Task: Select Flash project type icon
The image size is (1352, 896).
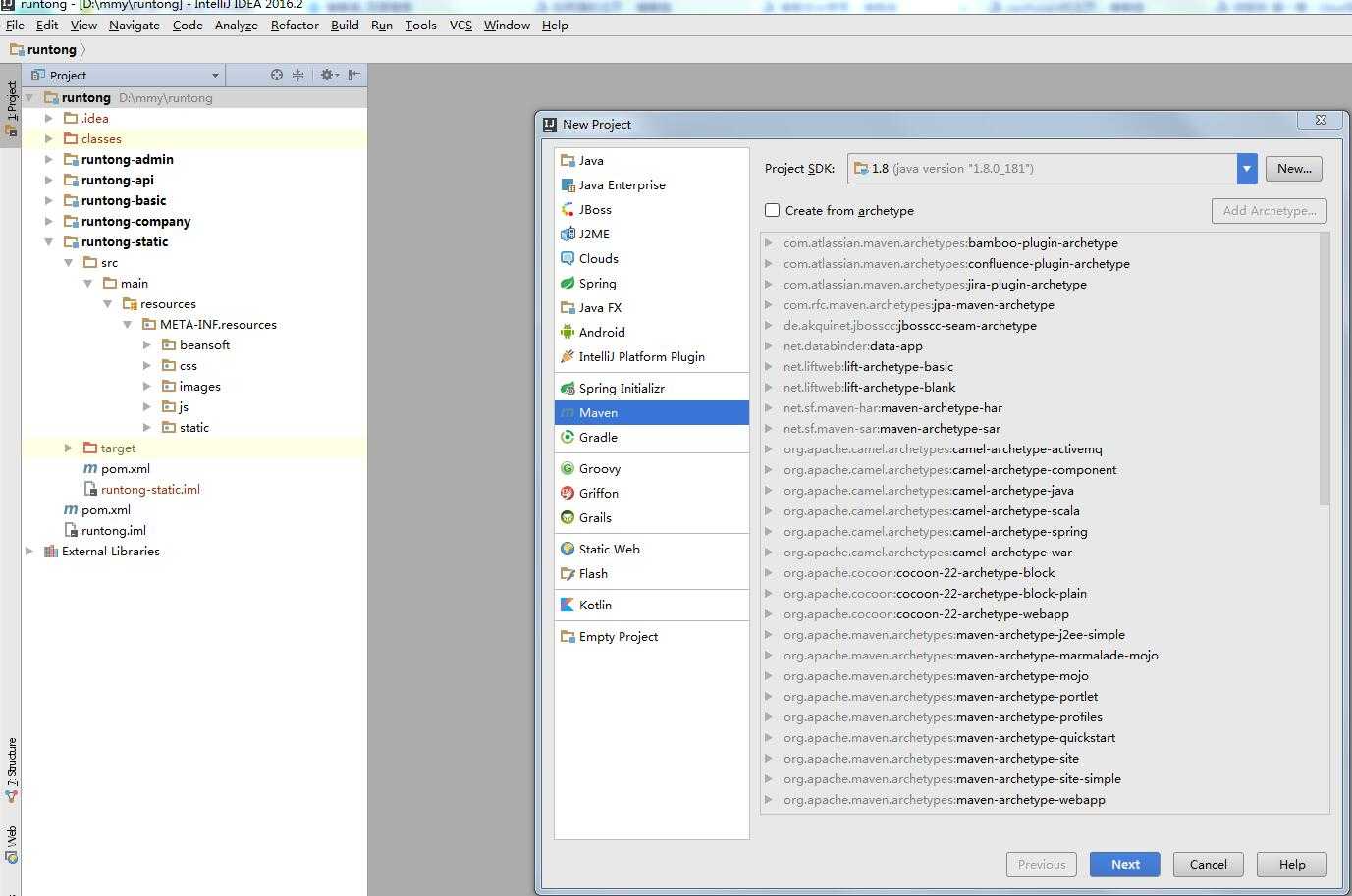Action: [568, 573]
